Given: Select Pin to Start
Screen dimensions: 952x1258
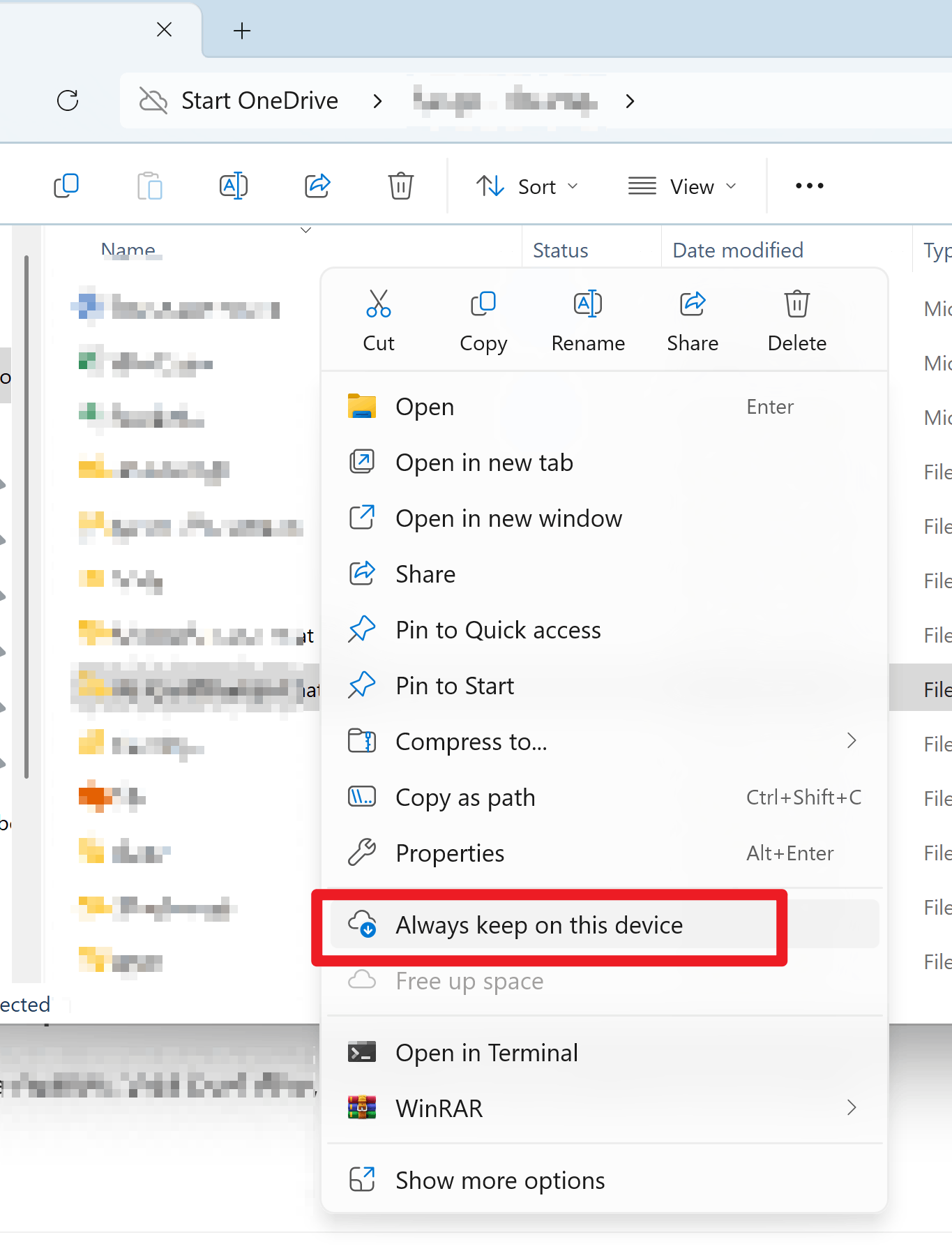Looking at the screenshot, I should click(604, 685).
